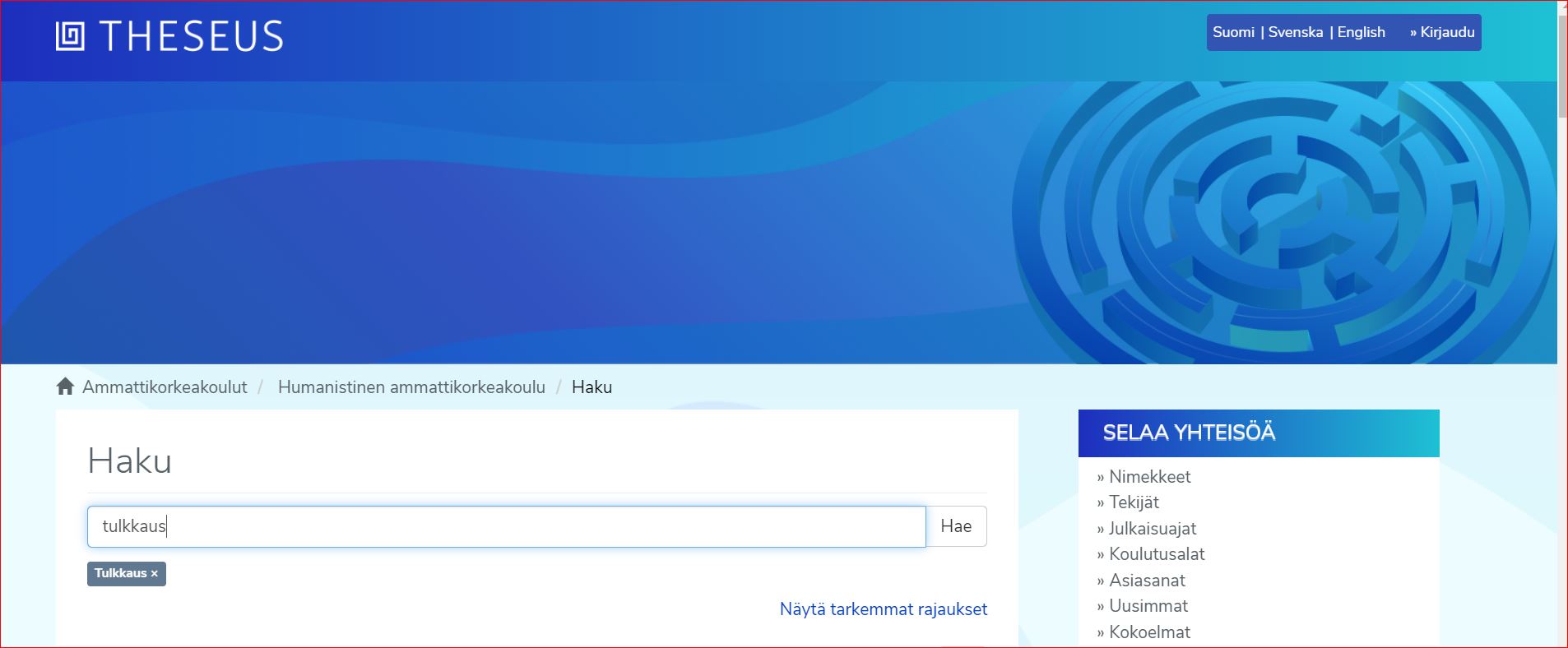Switch language to Svenska
Viewport: 1568px width, 648px height.
click(1296, 32)
